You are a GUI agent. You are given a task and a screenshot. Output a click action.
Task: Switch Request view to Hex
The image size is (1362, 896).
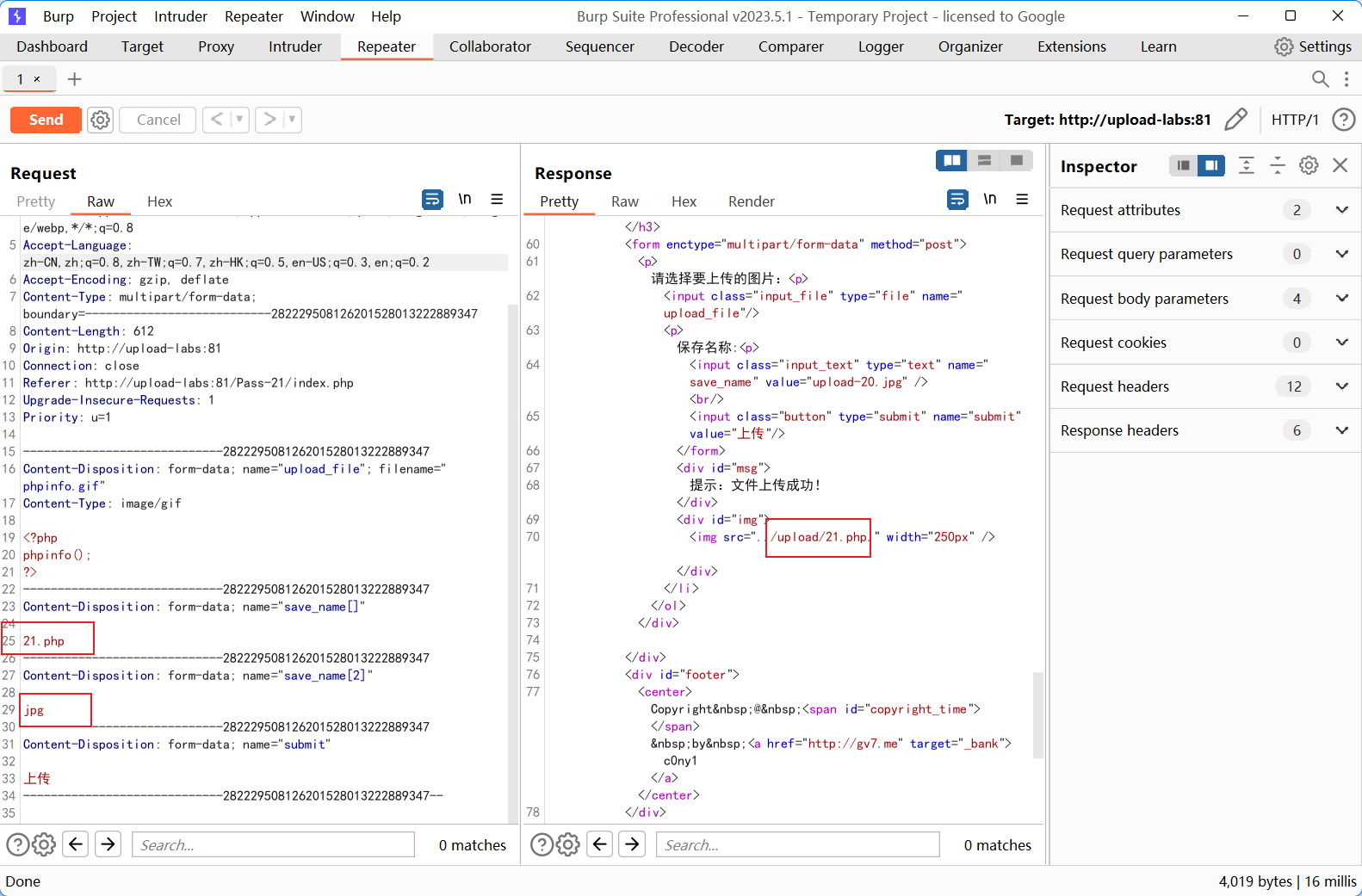pyautogui.click(x=159, y=201)
